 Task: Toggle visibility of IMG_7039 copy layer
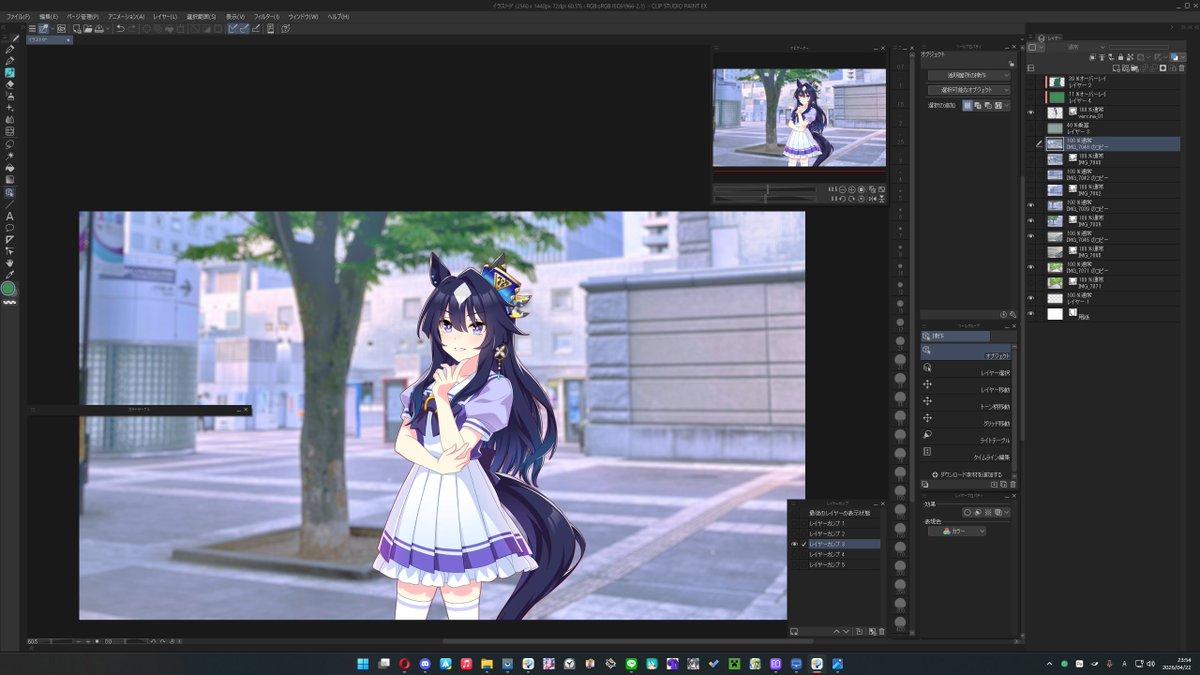point(1031,206)
